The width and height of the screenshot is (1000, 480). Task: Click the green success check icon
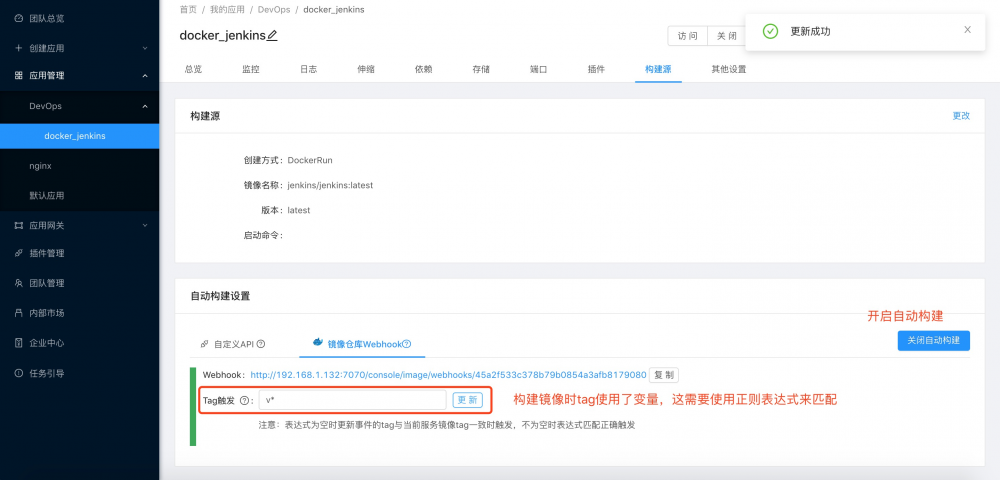pos(771,31)
